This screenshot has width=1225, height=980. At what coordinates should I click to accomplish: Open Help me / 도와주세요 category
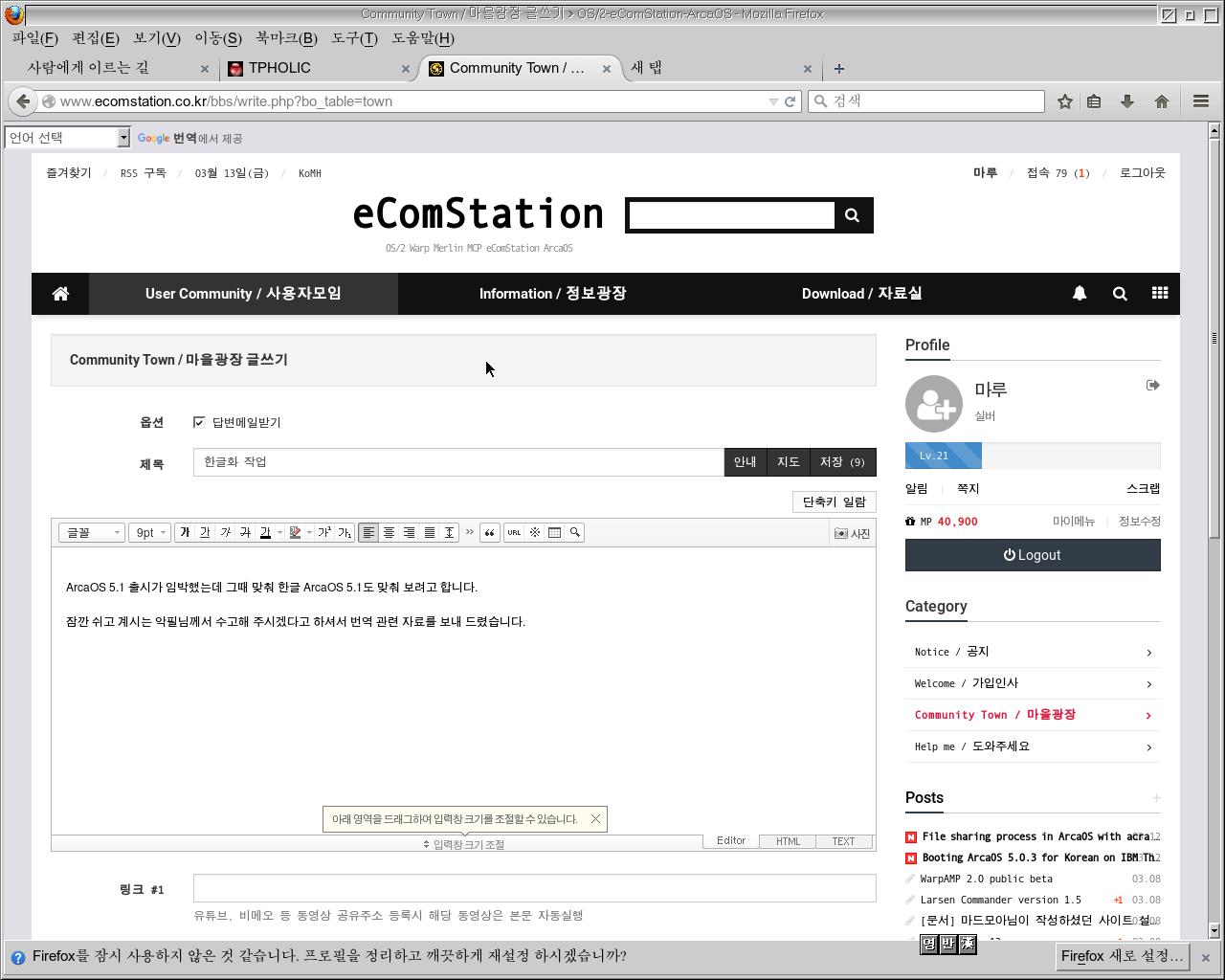(1033, 746)
